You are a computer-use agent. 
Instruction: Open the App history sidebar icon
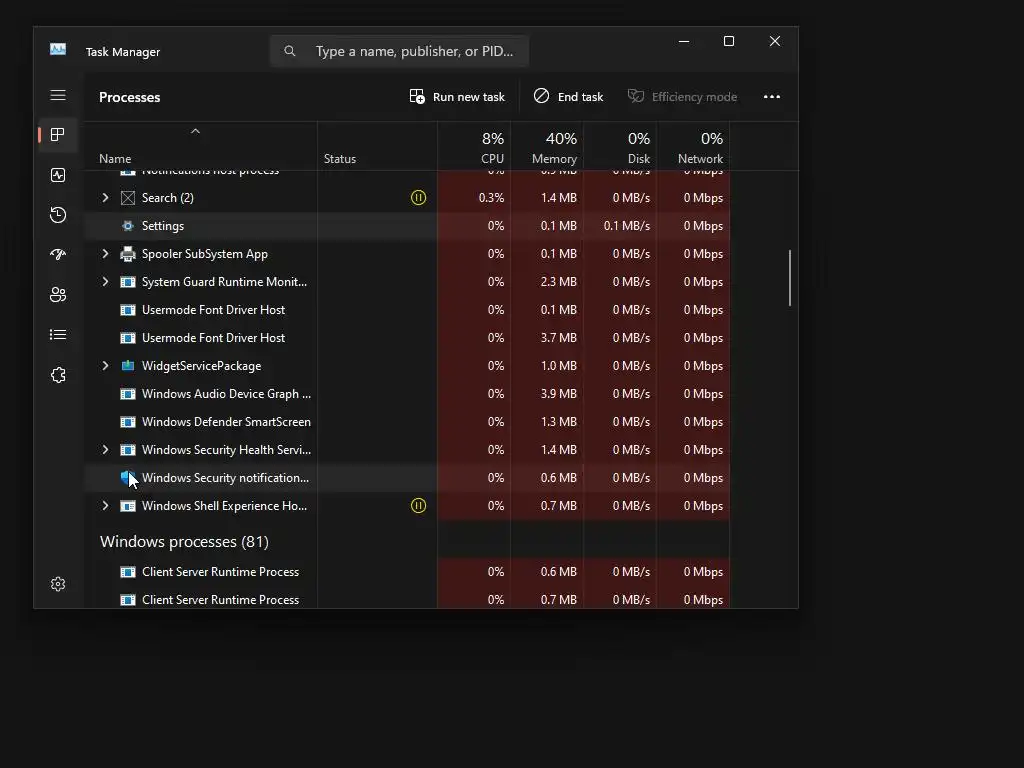tap(58, 215)
